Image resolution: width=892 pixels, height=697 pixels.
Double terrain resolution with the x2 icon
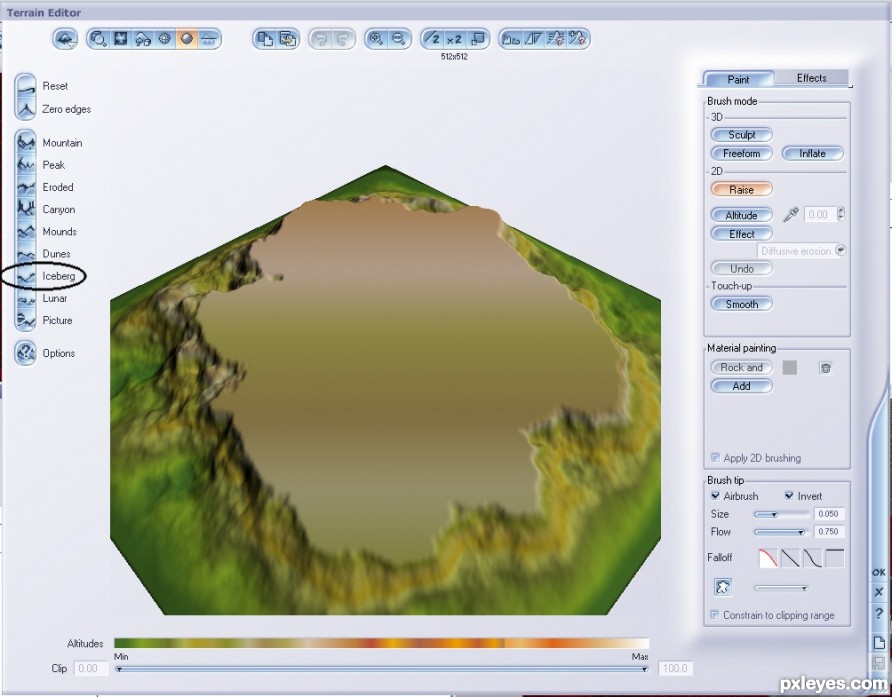[x=455, y=39]
